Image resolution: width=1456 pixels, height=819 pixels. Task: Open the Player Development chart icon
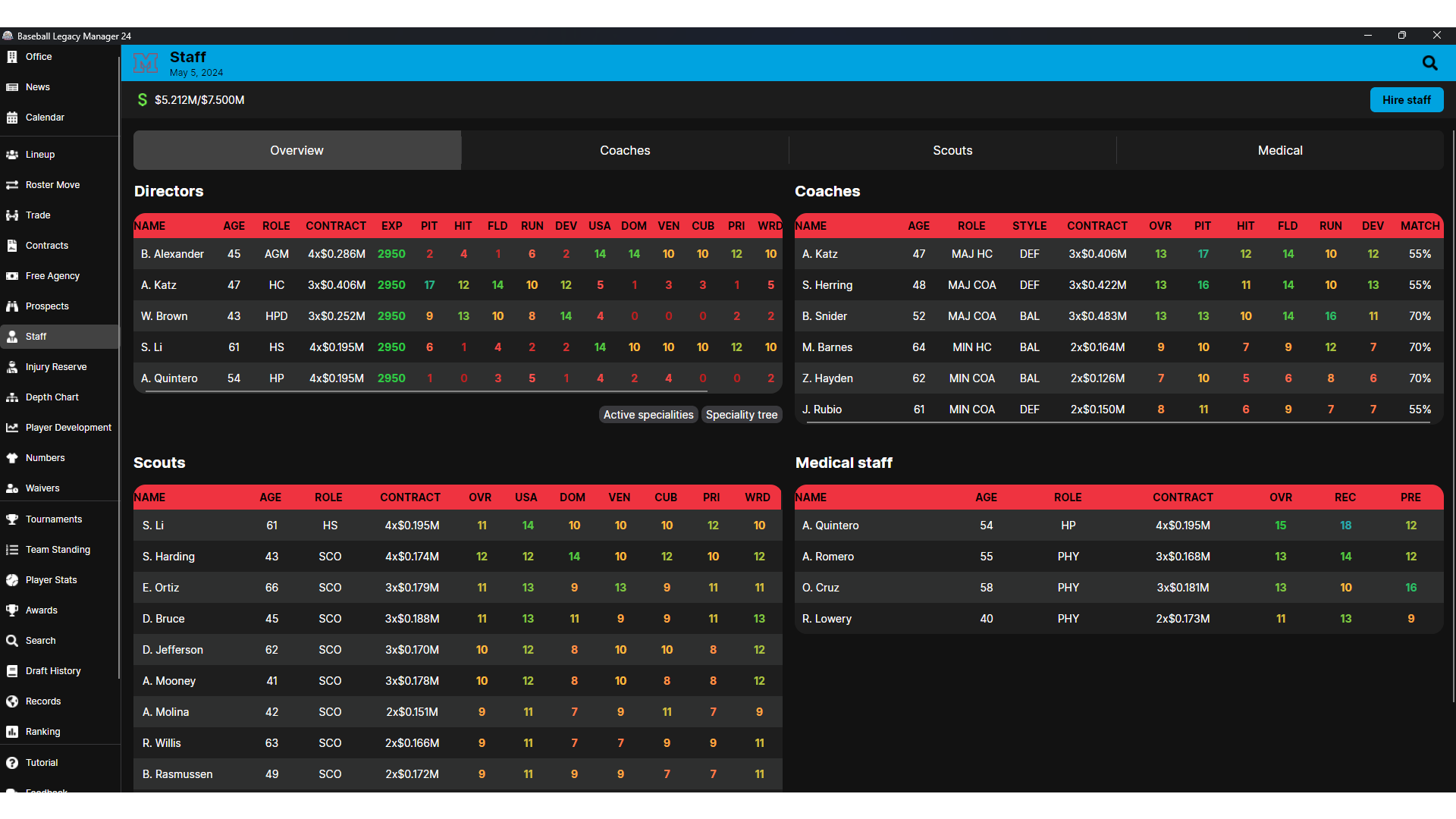click(12, 428)
